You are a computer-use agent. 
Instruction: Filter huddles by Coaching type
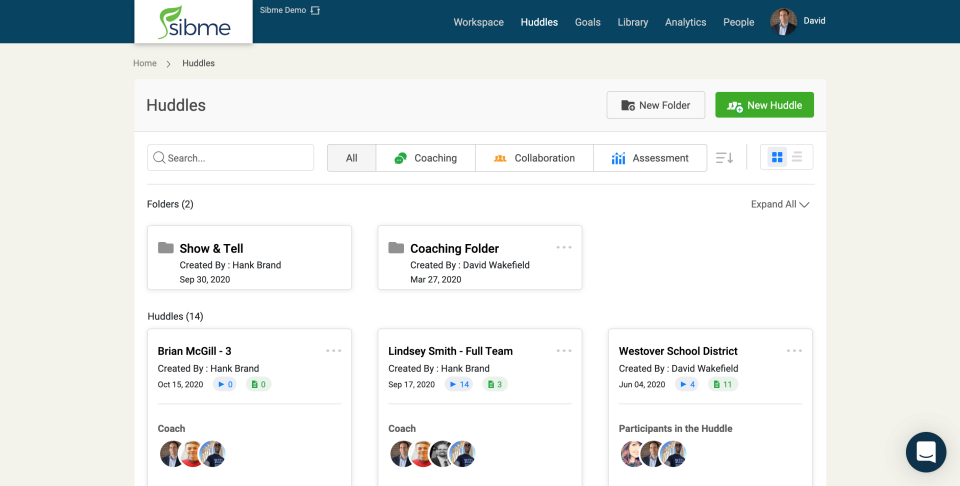click(425, 158)
